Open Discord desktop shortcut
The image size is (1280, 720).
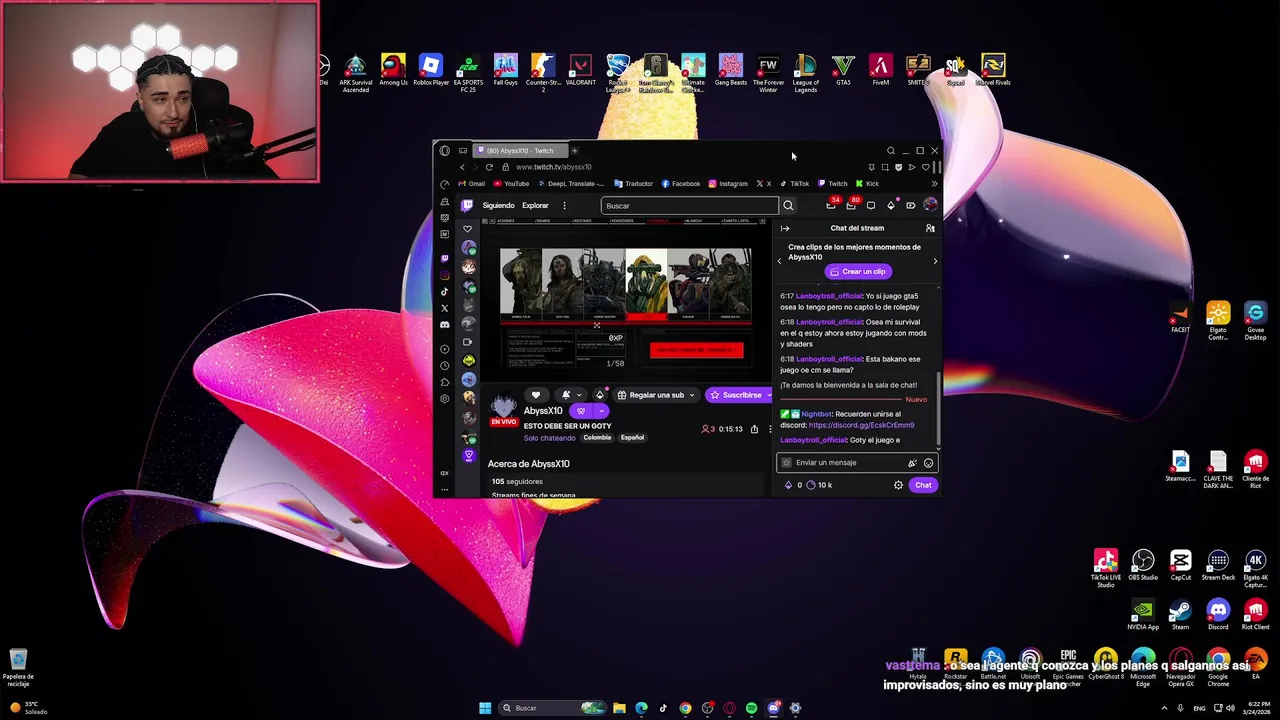[1218, 615]
